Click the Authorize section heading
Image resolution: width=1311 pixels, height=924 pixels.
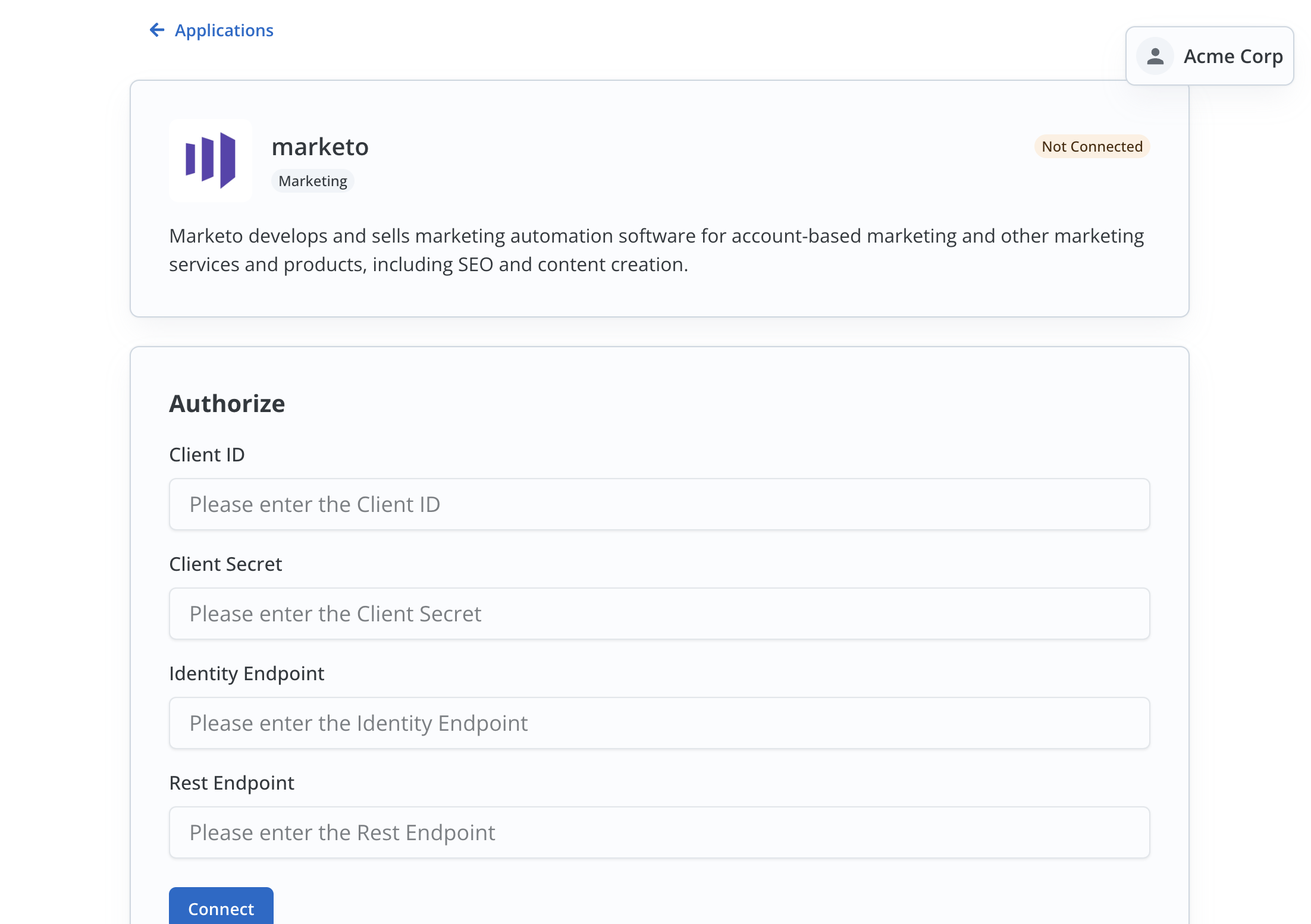coord(227,403)
